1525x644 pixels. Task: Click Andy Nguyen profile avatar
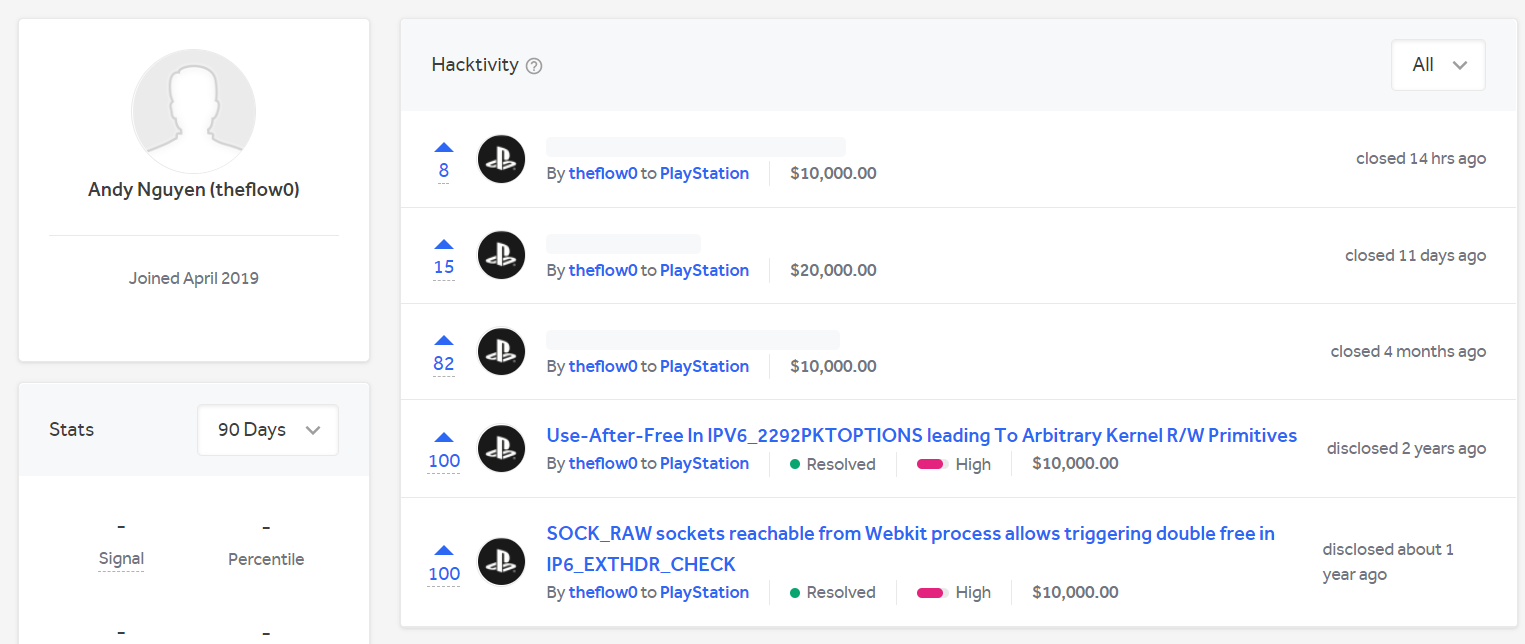193,111
